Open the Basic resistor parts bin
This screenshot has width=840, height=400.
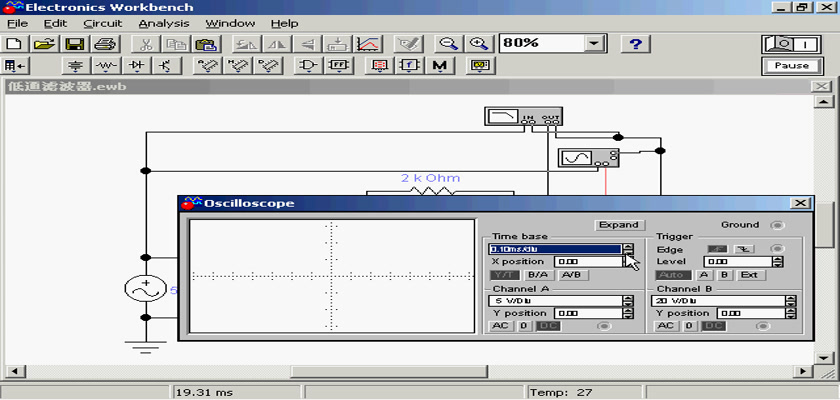point(107,66)
